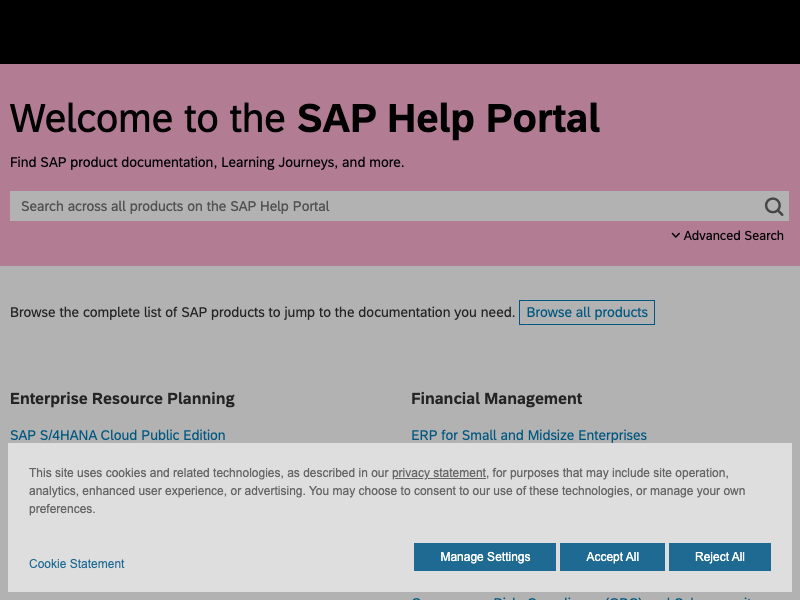Expand the Advanced Search options
The width and height of the screenshot is (800, 600).
coord(728,236)
